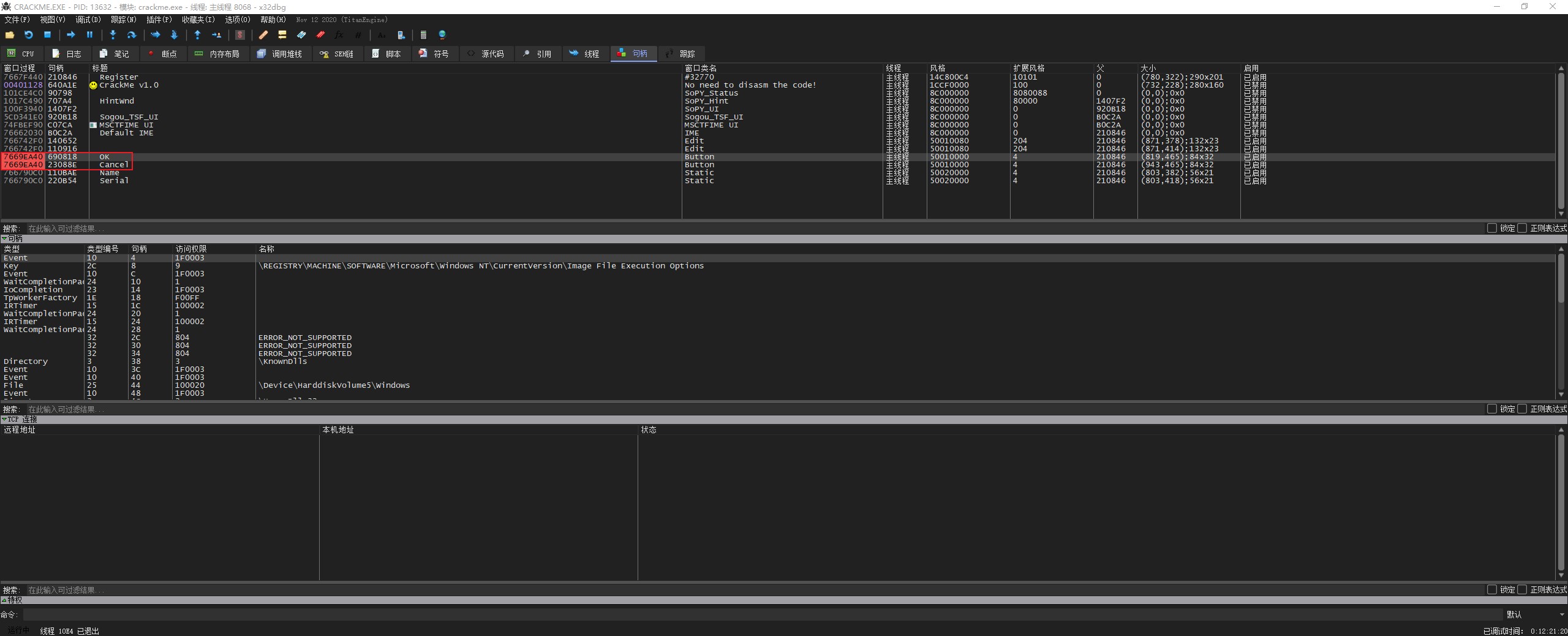
Task: Select the CrackMe v1.0 window row
Action: 778,85
